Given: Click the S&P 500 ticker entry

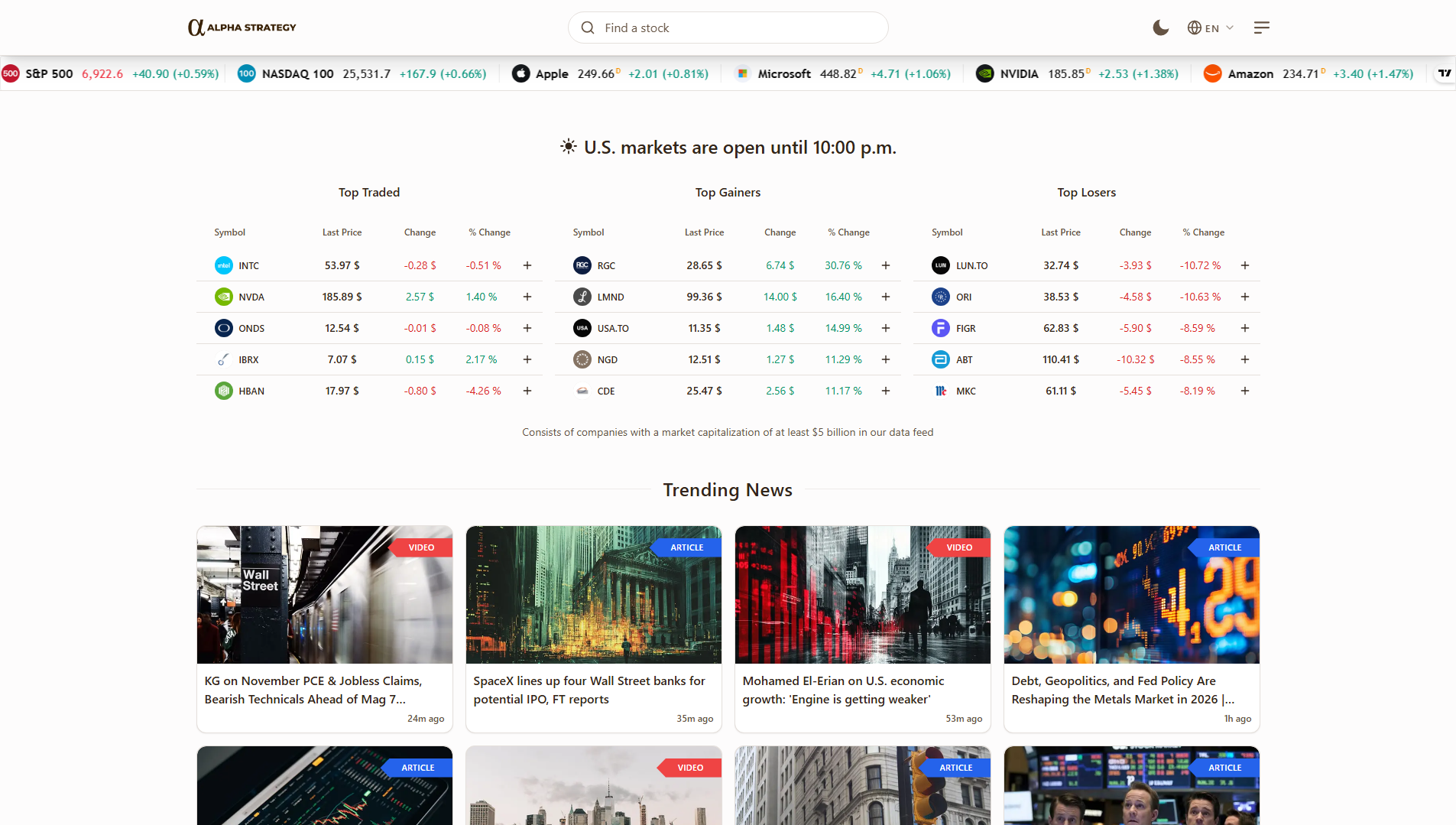Looking at the screenshot, I should 49,73.
